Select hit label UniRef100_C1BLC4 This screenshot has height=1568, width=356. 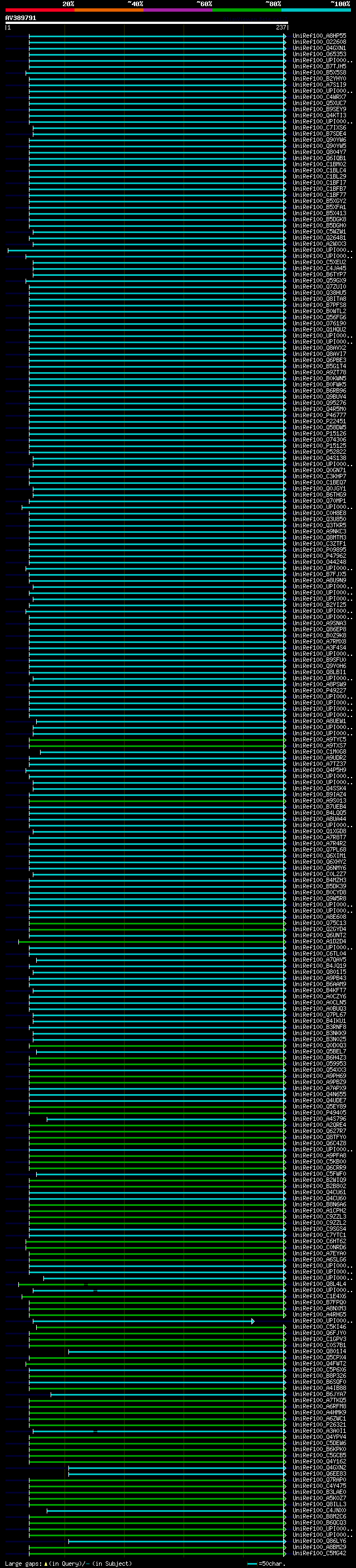click(x=319, y=170)
